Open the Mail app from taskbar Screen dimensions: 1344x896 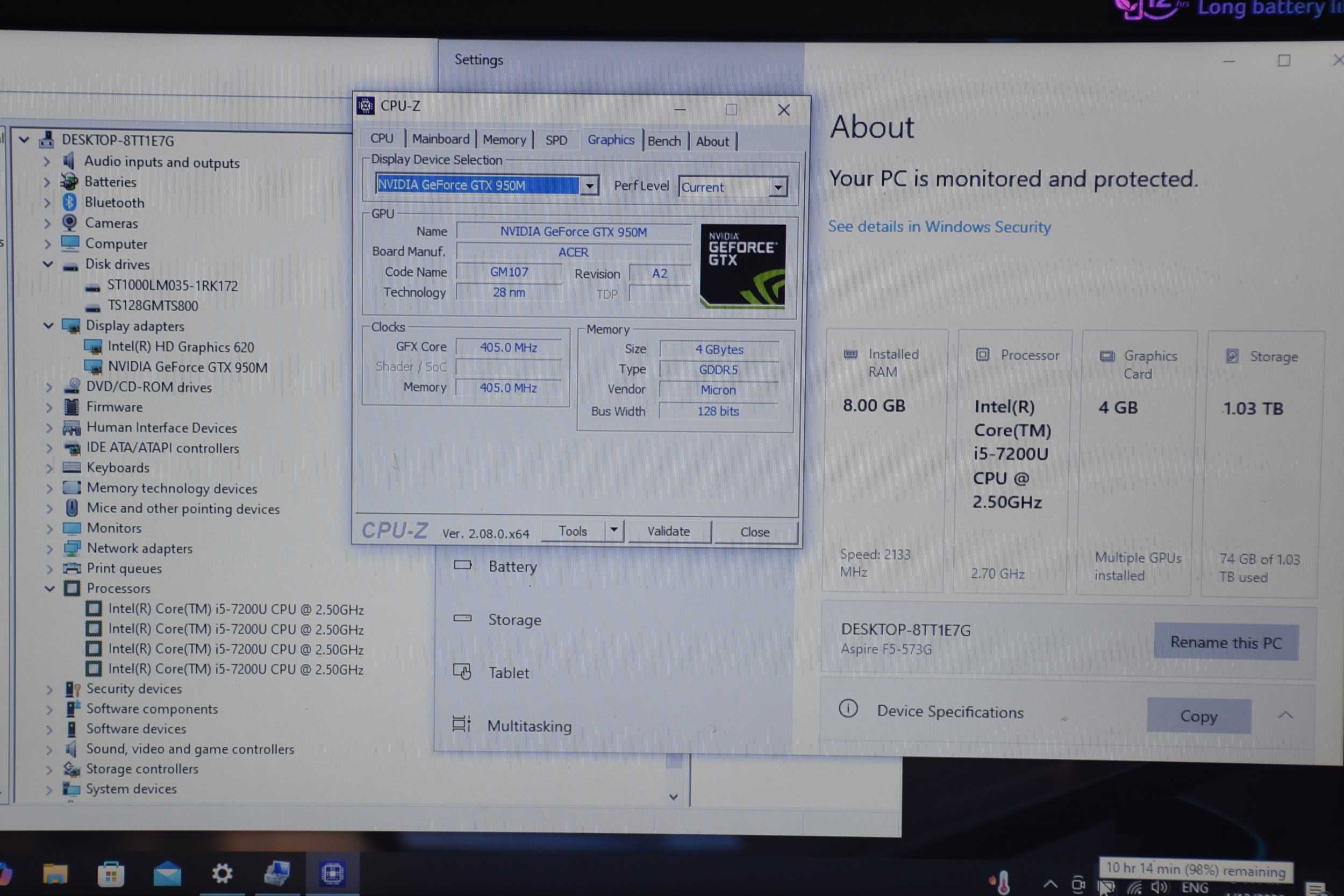coord(167,875)
